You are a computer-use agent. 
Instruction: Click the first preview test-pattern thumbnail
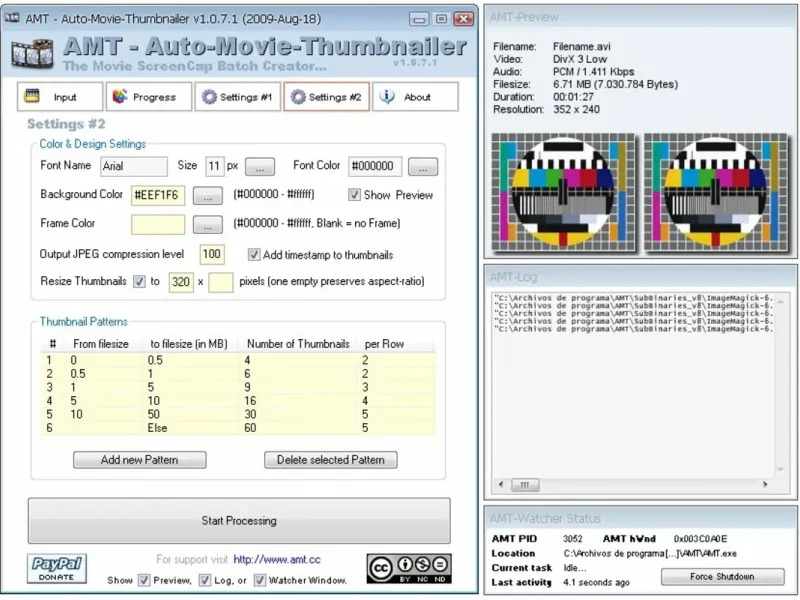pyautogui.click(x=563, y=192)
